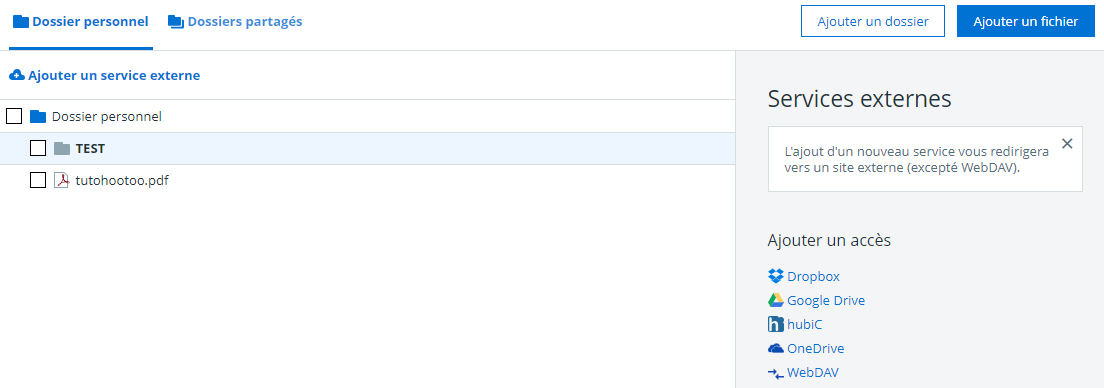Open the Google Drive access link
Image resolution: width=1104 pixels, height=388 pixels.
[x=826, y=300]
